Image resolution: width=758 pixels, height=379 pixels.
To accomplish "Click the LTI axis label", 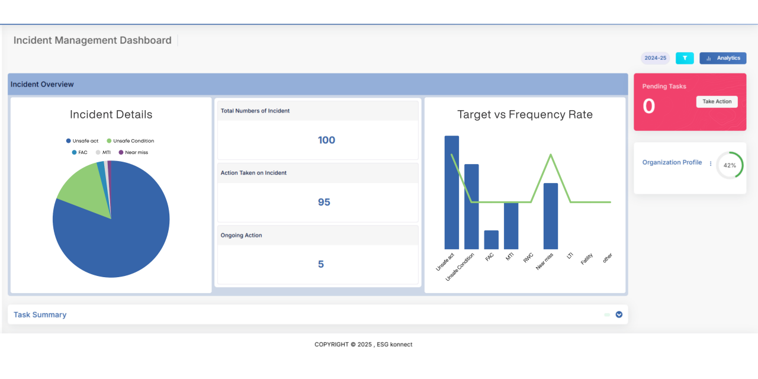I will [x=569, y=256].
